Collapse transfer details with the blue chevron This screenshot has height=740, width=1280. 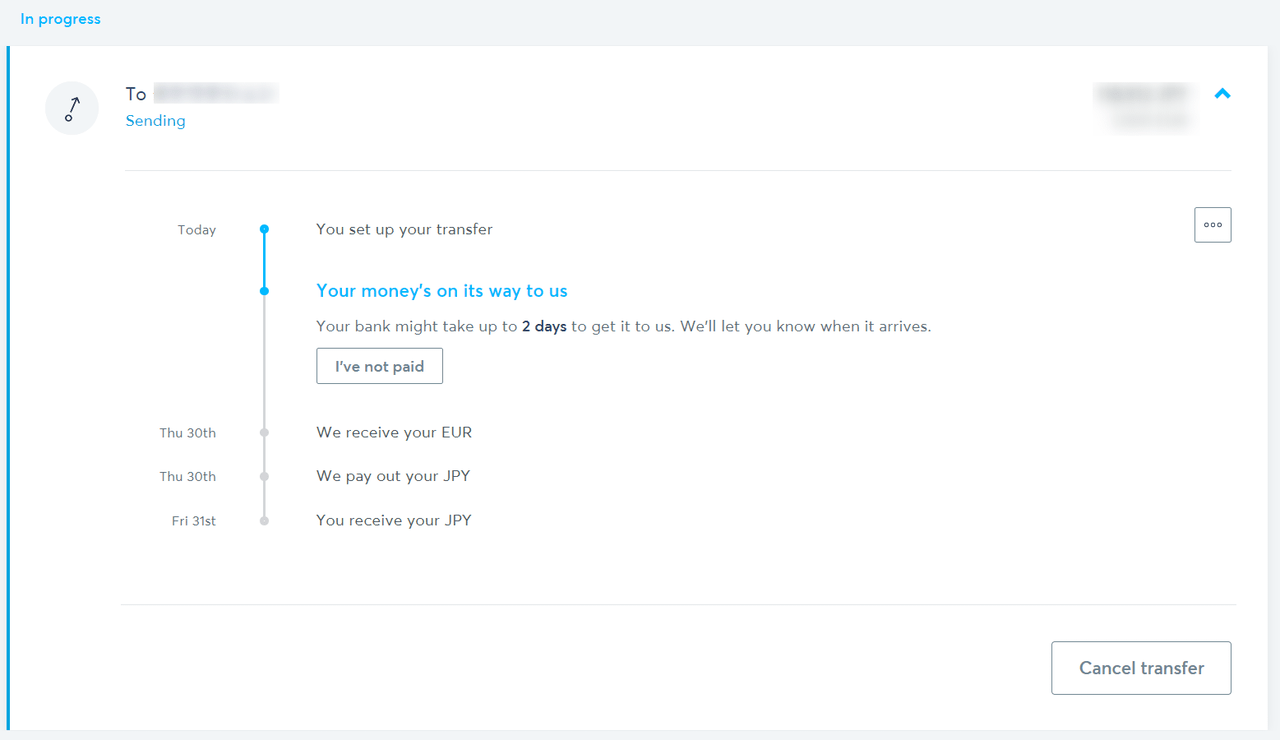pos(1222,94)
